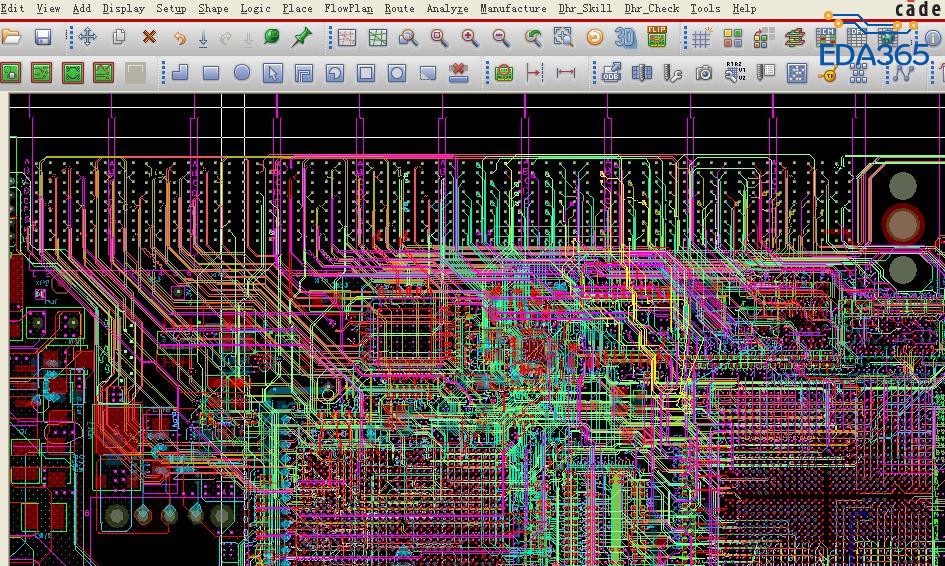
Task: Click the orange TP testpoint icon
Action: point(829,75)
